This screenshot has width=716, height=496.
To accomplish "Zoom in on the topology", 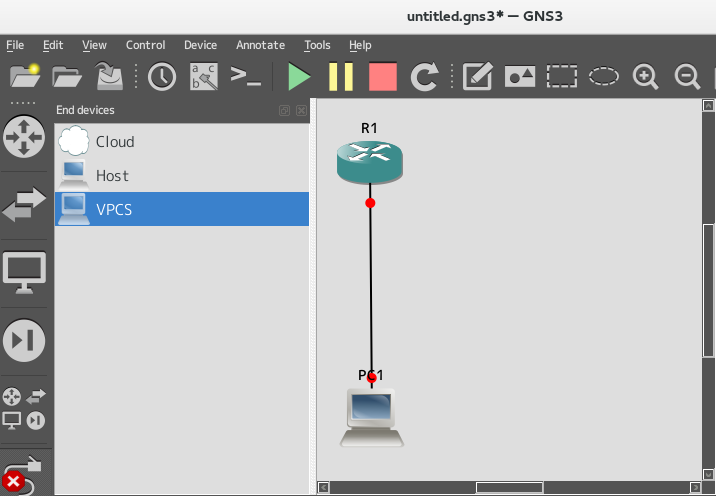I will point(646,76).
